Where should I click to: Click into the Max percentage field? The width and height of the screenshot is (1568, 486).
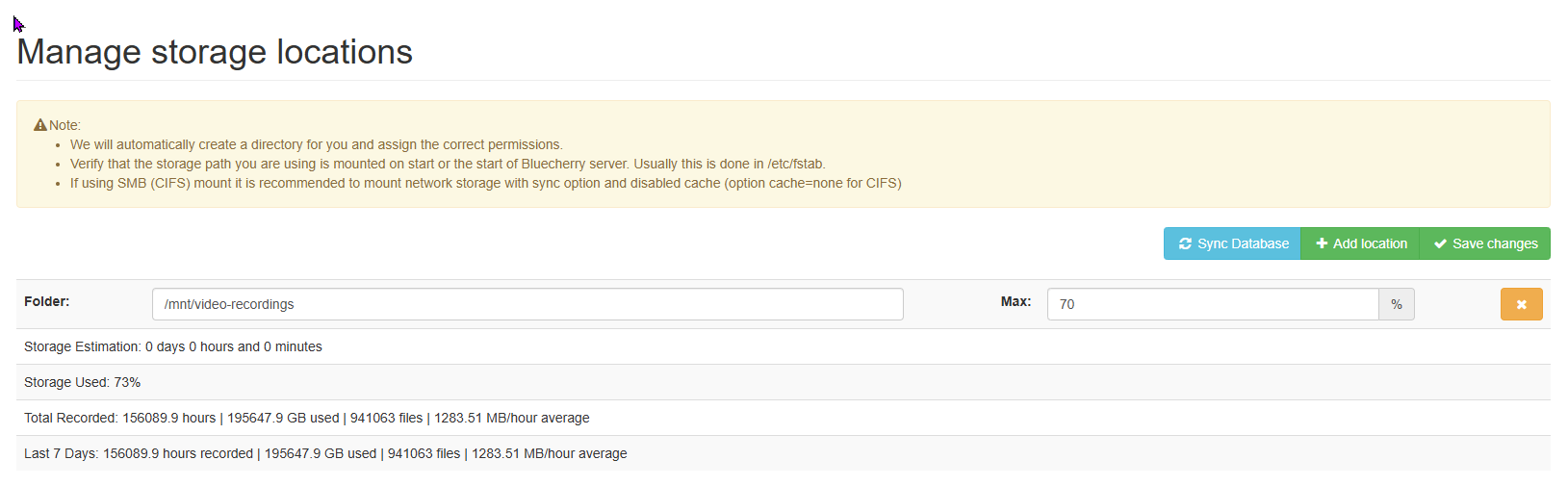click(x=1212, y=304)
